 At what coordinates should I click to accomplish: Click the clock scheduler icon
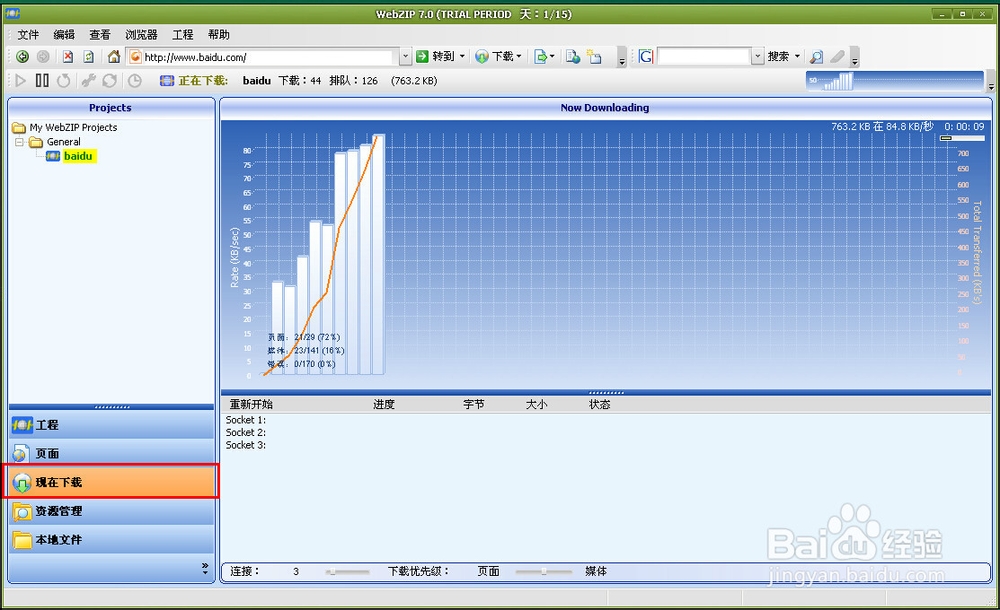pos(135,80)
